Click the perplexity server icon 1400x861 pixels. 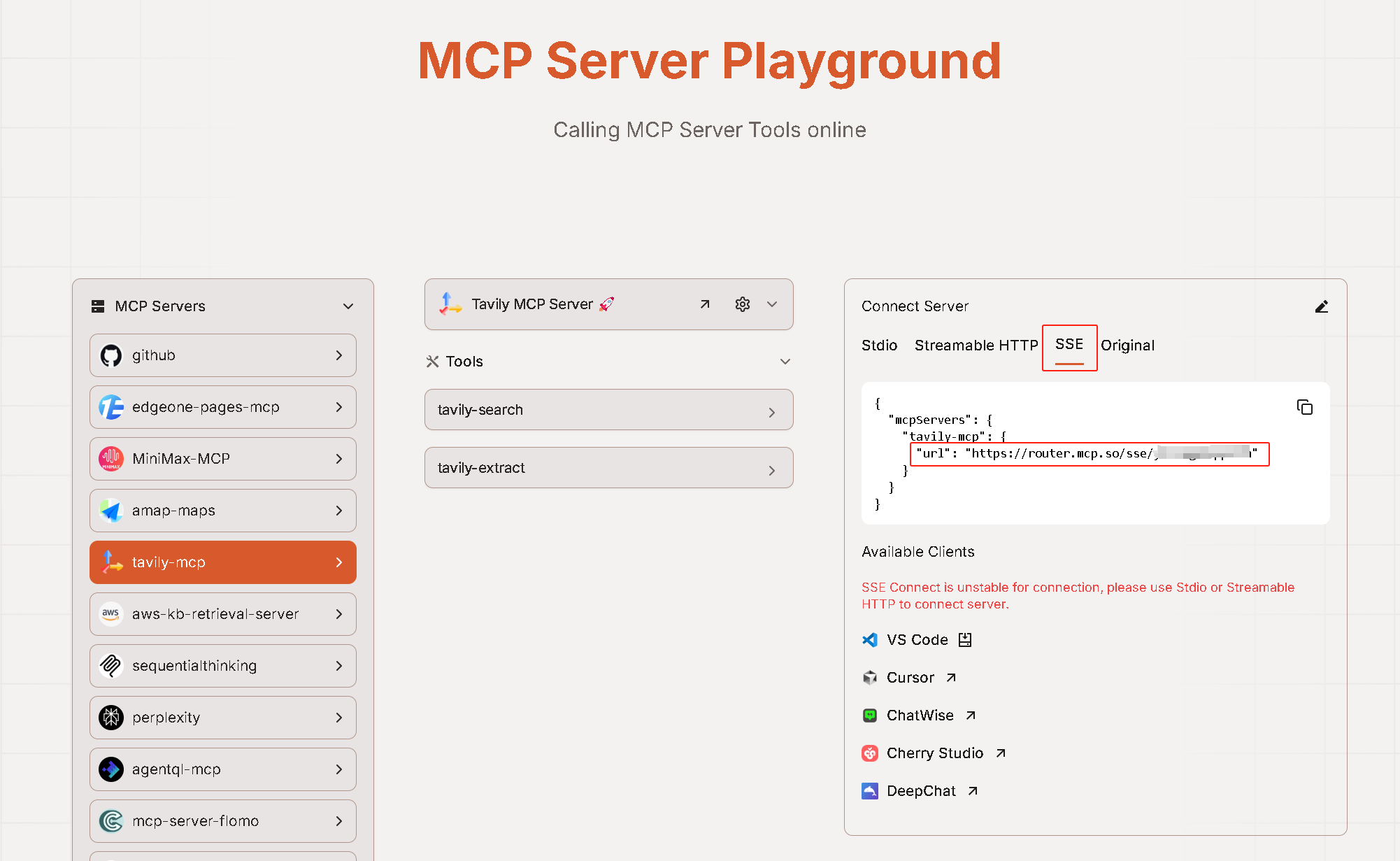[110, 717]
